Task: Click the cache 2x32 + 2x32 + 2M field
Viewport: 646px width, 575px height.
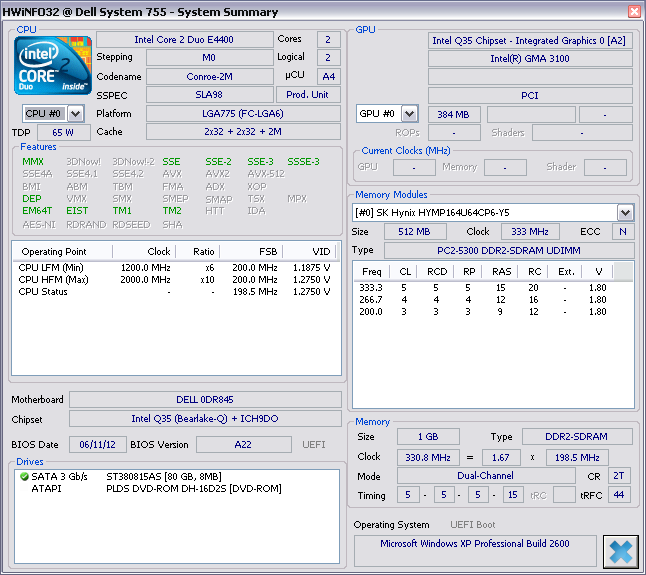Action: [243, 132]
